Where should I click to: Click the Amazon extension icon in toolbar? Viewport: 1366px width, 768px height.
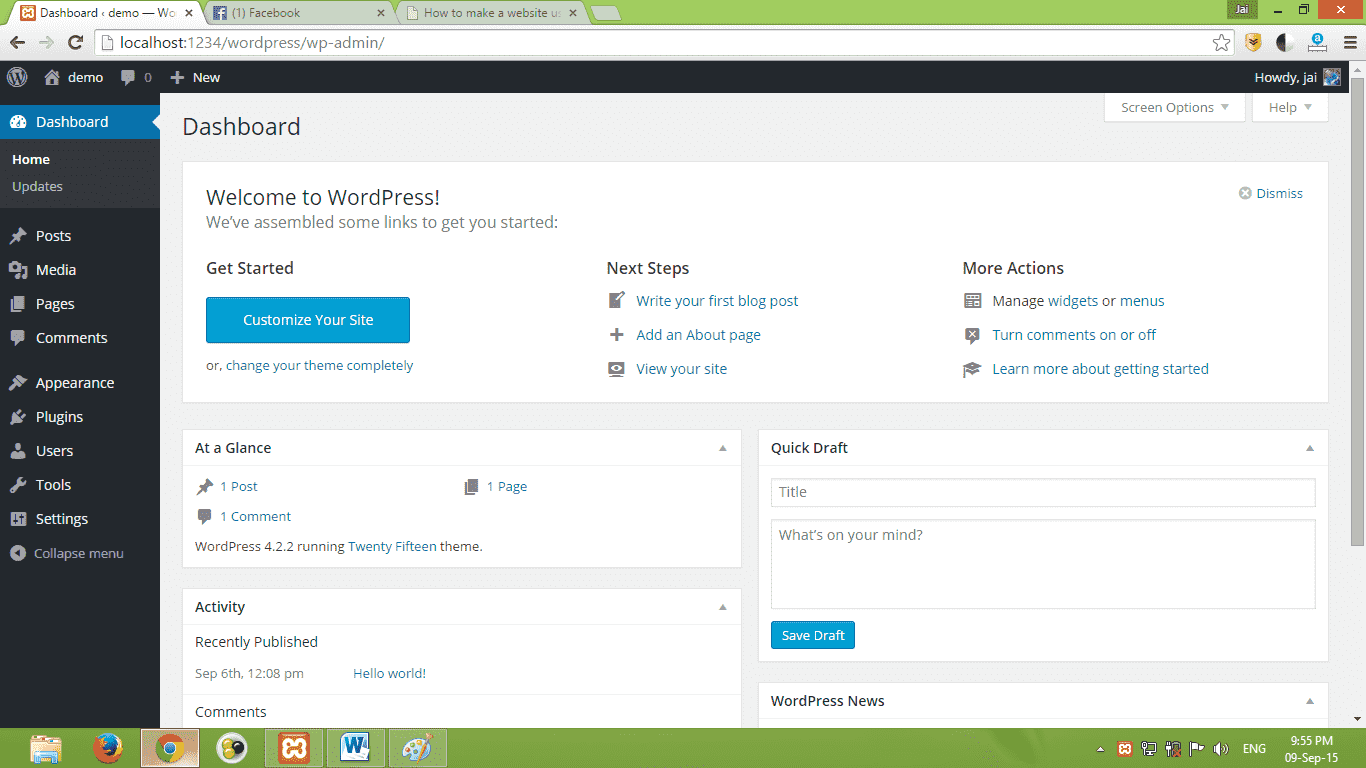tap(1317, 42)
